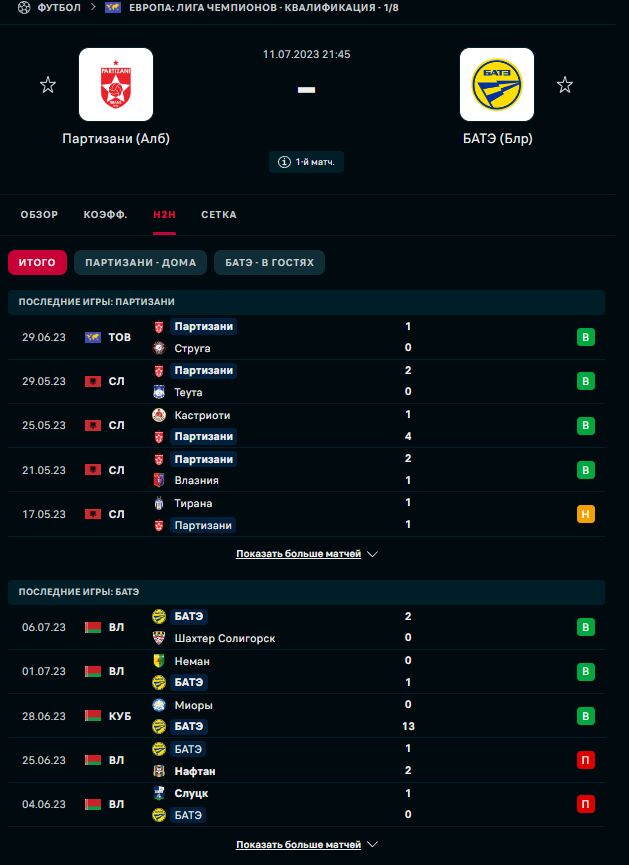Click the world flag icon in 29.06.23 row
This screenshot has width=629, height=865.
coord(93,337)
